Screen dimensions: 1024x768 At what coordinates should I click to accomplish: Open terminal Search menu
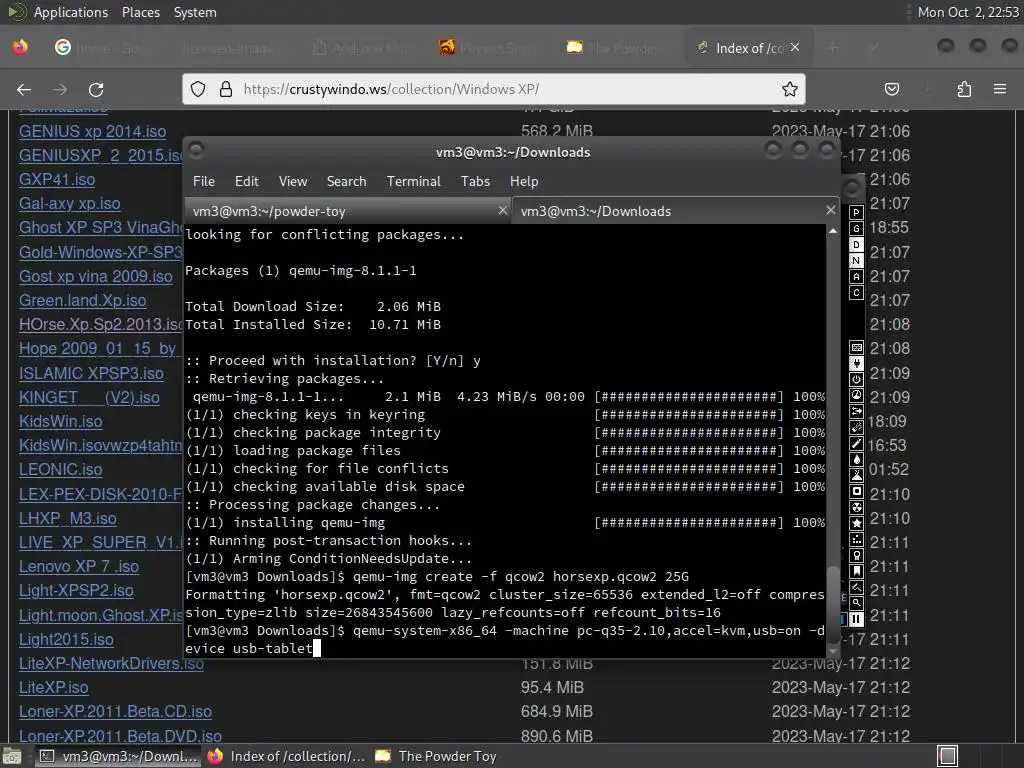point(346,182)
